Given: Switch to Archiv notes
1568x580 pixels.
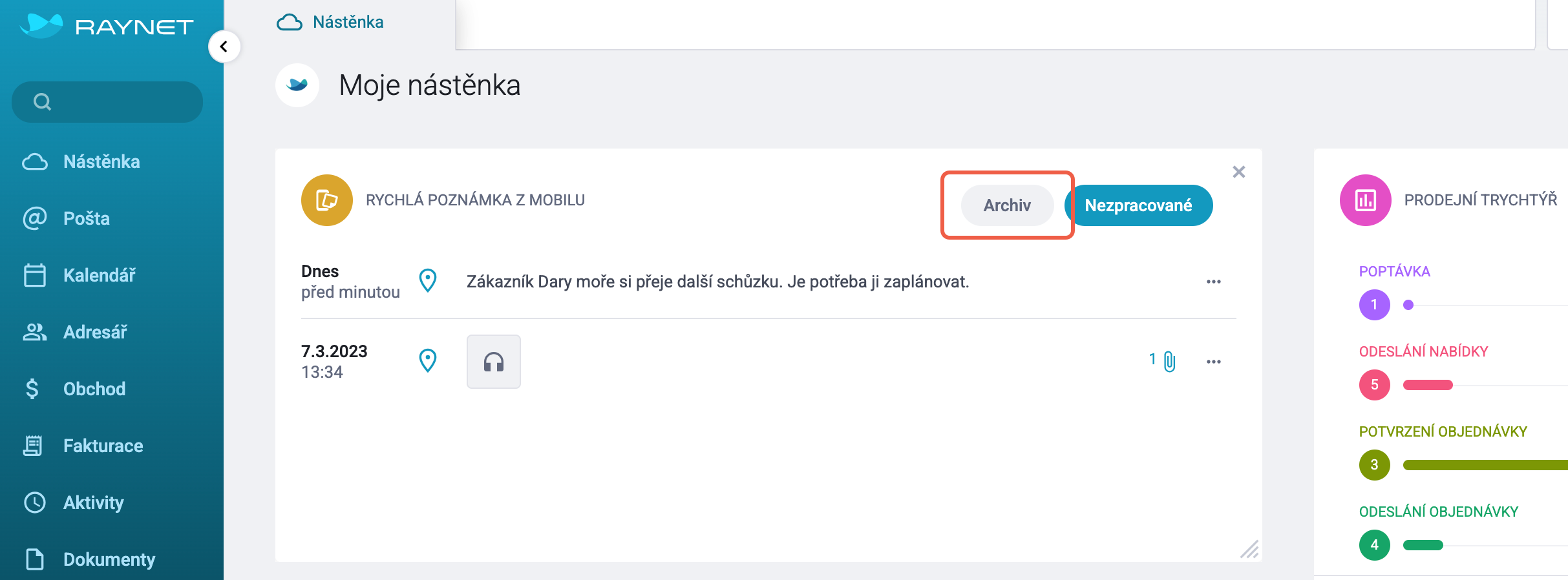Looking at the screenshot, I should coord(1007,205).
